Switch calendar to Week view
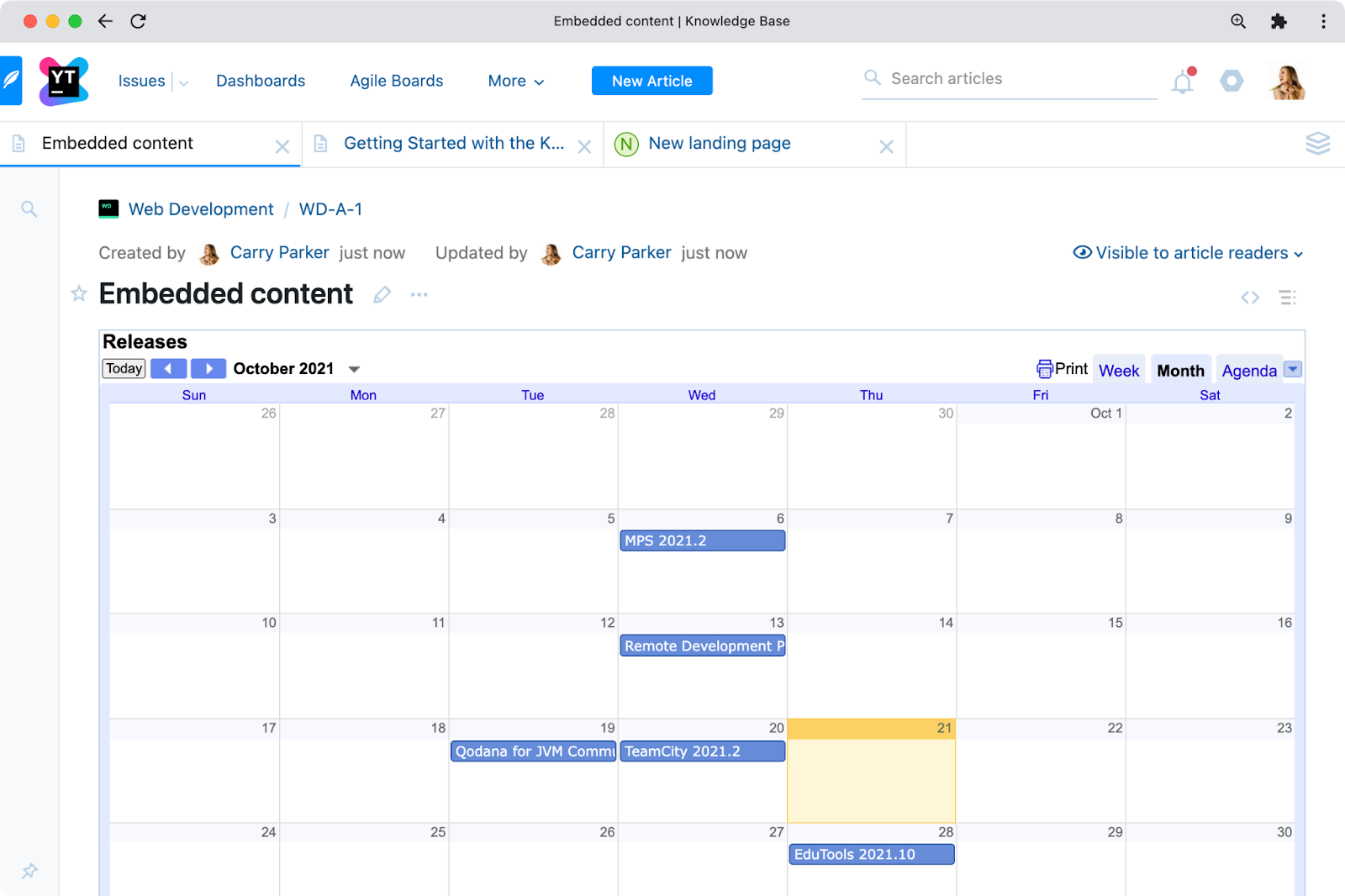The height and width of the screenshot is (896, 1345). tap(1119, 371)
